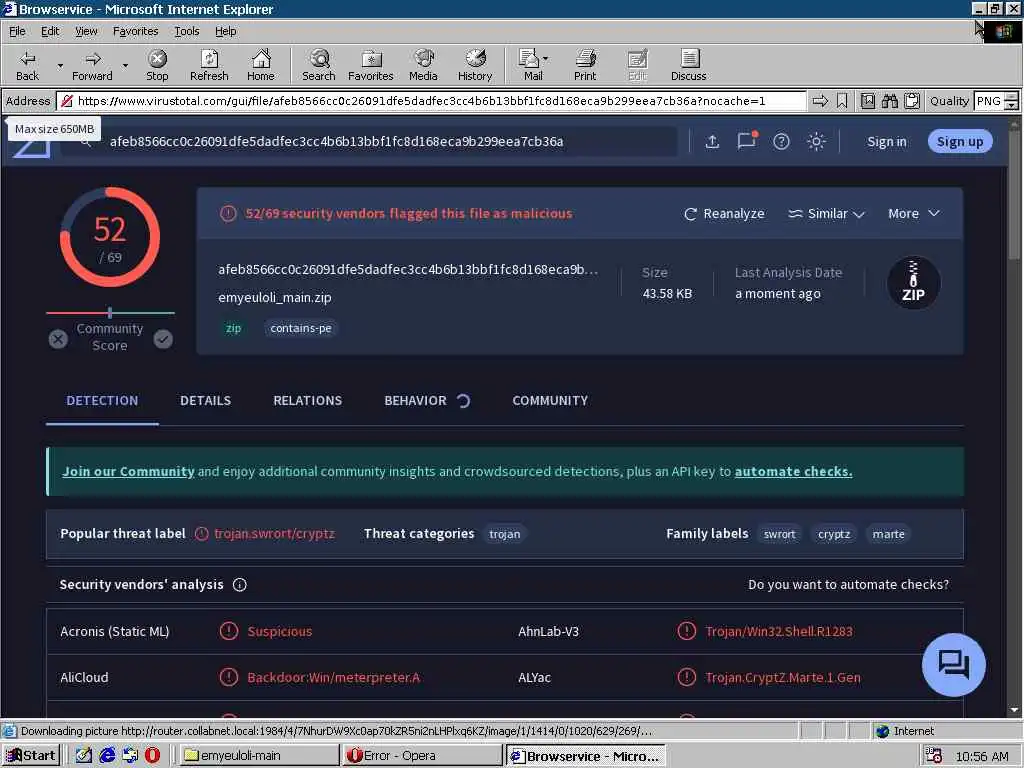Toggle the light/dark theme sun icon

(x=816, y=141)
